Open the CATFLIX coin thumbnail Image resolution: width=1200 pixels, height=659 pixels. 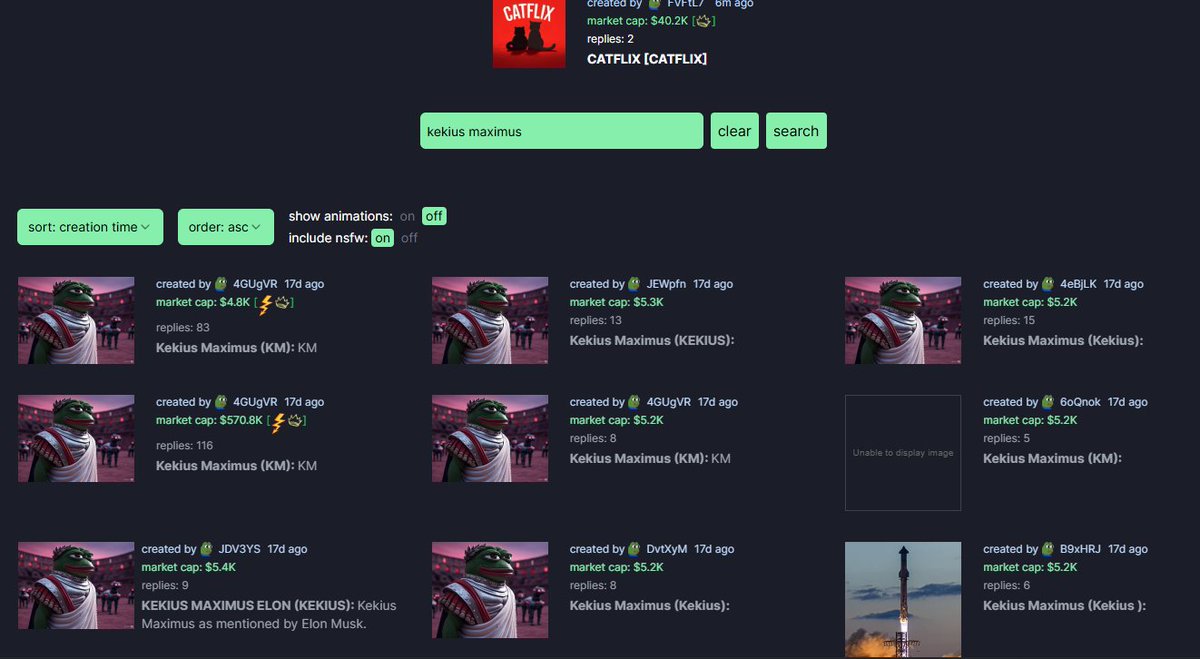529,34
